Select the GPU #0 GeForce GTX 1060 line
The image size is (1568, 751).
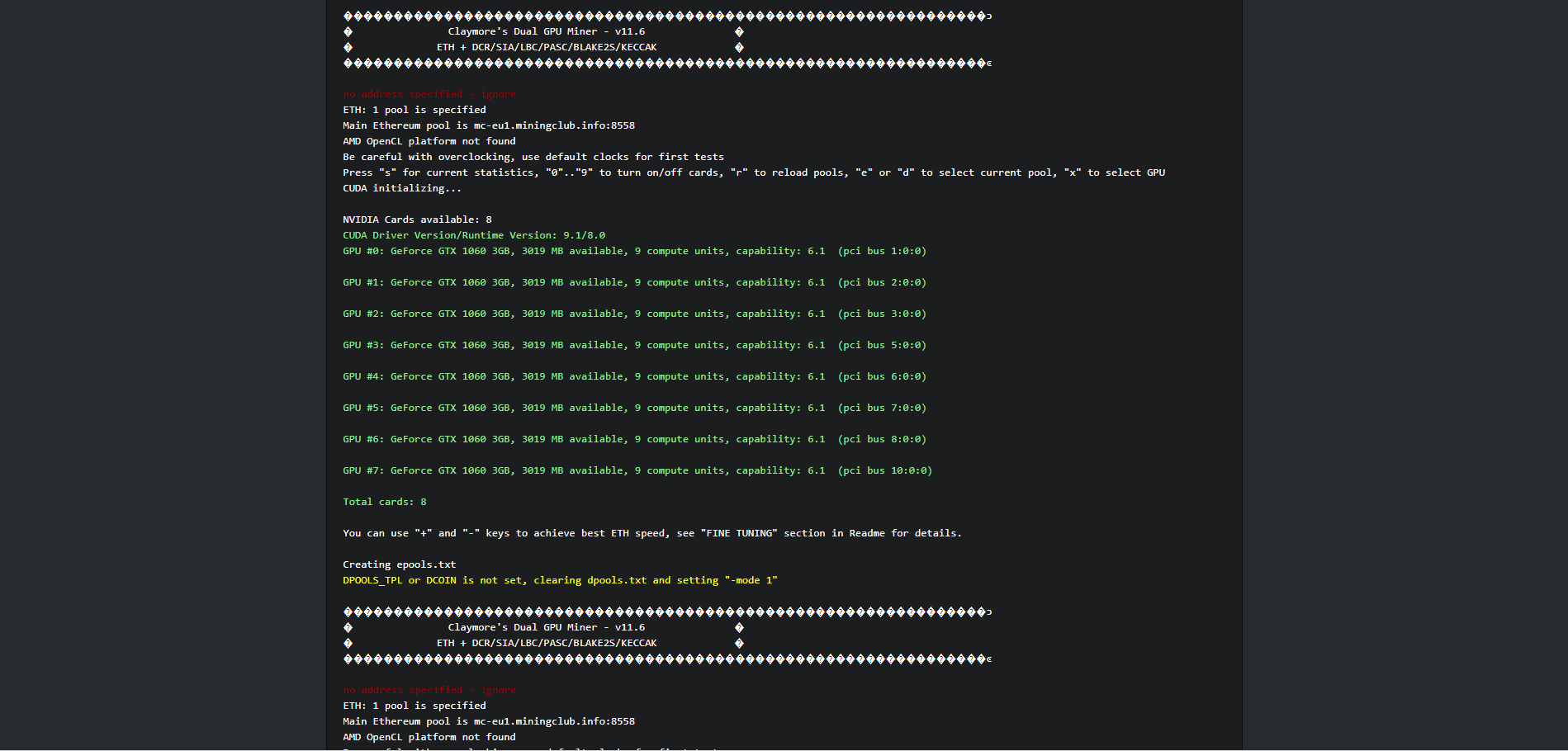click(x=634, y=251)
